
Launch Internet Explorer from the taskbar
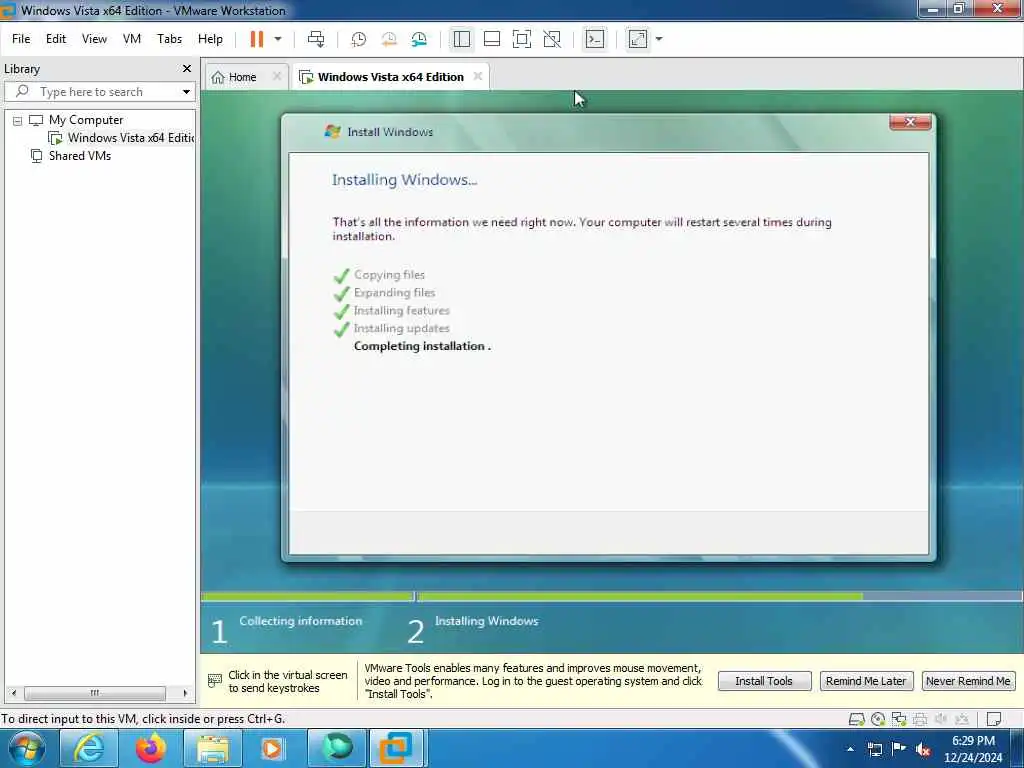pyautogui.click(x=89, y=748)
